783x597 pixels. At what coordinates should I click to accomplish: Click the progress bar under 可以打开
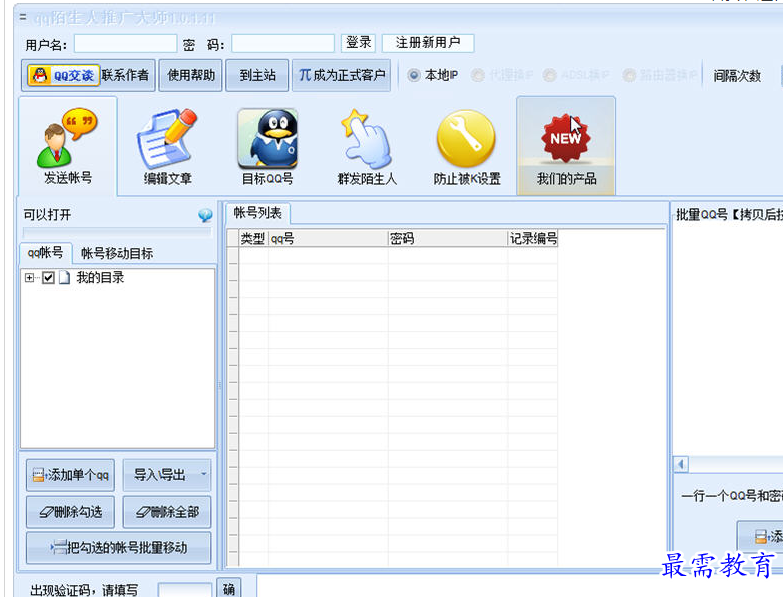[117, 232]
